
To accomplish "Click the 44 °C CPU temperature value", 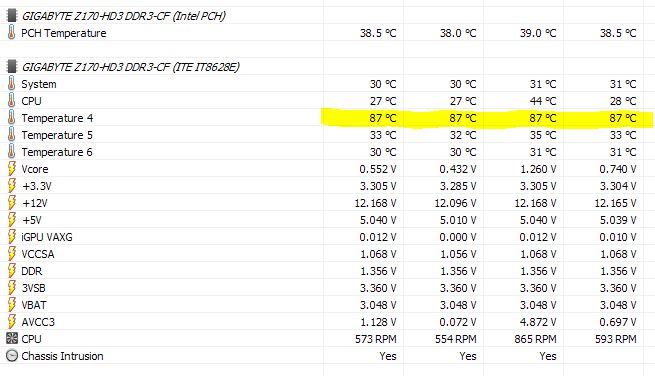I will point(543,101).
